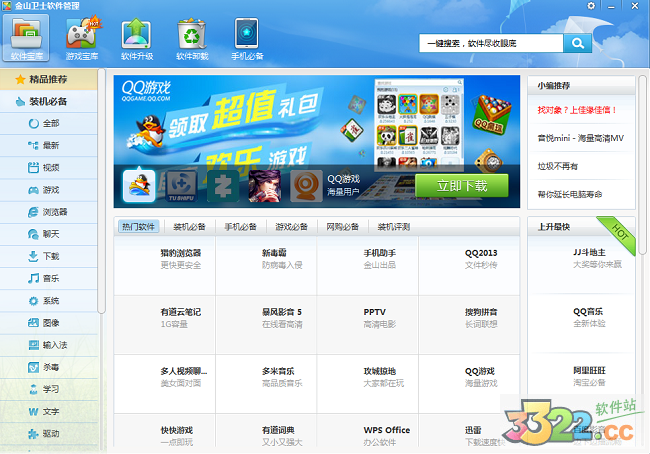Image resolution: width=650 pixels, height=454 pixels.
Task: Switch to the 热门软件 tab
Action: pos(138,227)
